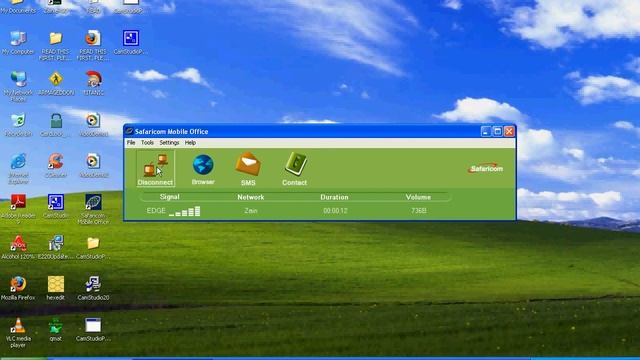Click the 00:00:12 duration value

pos(336,211)
